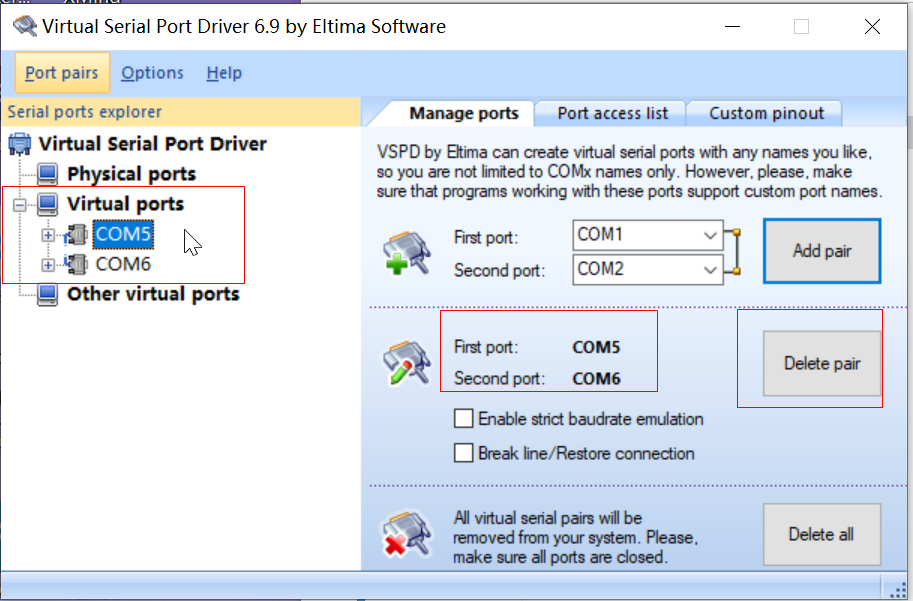
Task: Expand the COM5 tree node
Action: point(48,235)
